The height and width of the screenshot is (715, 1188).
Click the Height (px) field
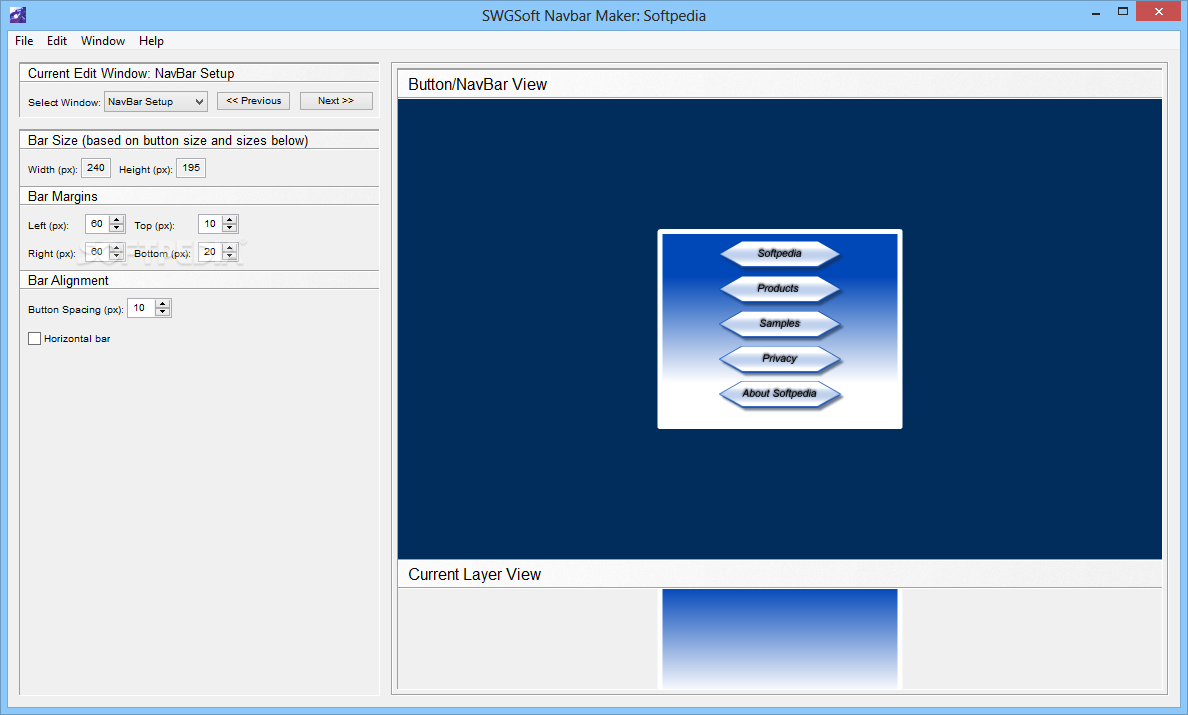tap(191, 168)
